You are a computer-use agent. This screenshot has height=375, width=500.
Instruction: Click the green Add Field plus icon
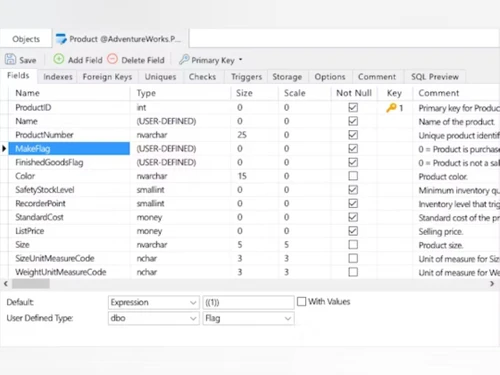(x=59, y=59)
